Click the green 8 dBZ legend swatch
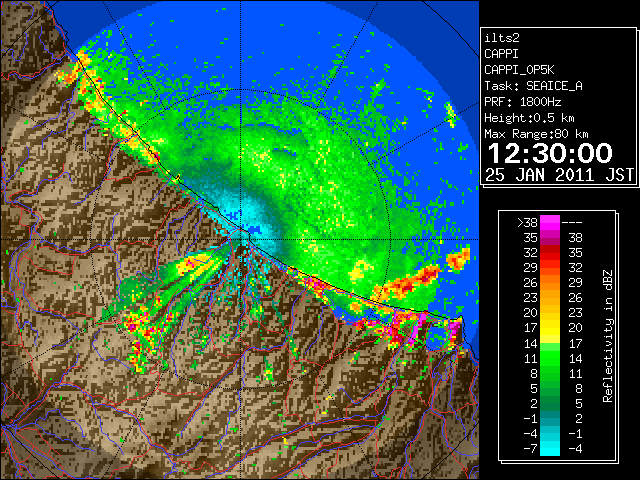Image resolution: width=640 pixels, height=480 pixels. pos(550,373)
